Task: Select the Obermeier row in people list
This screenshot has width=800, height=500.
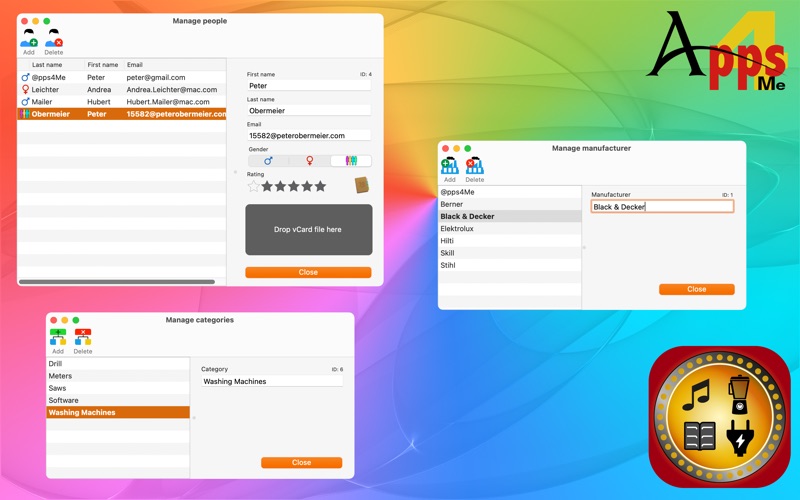Action: [122, 114]
